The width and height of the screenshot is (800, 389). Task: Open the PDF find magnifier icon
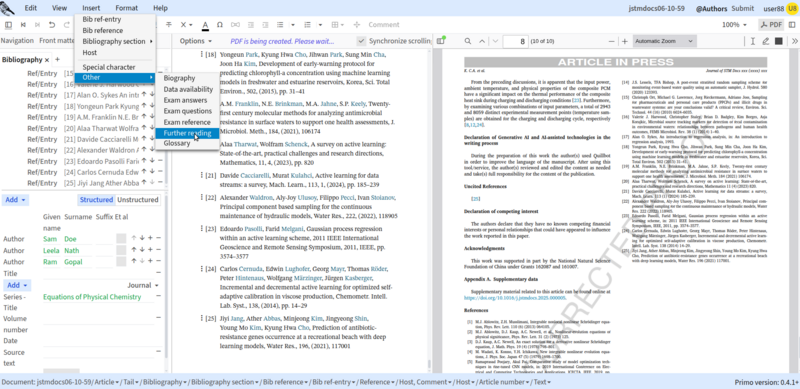468,41
